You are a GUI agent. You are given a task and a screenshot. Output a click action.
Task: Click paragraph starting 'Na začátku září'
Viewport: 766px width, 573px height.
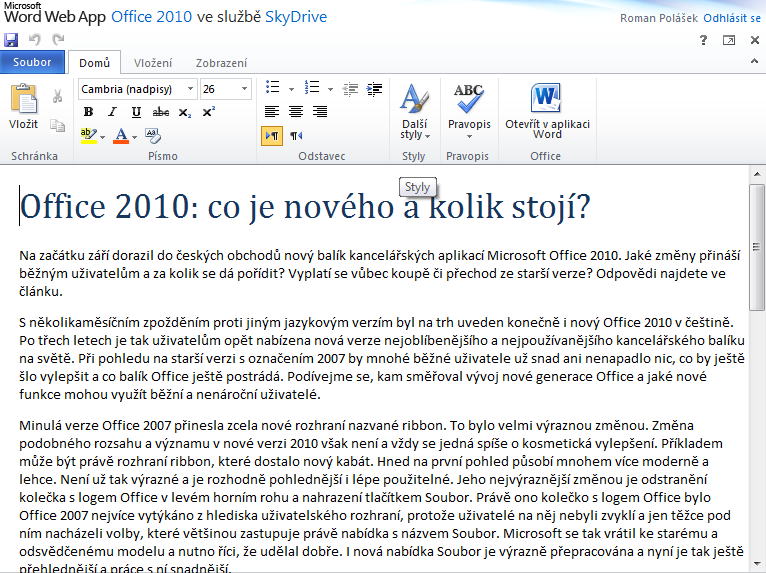coord(380,274)
